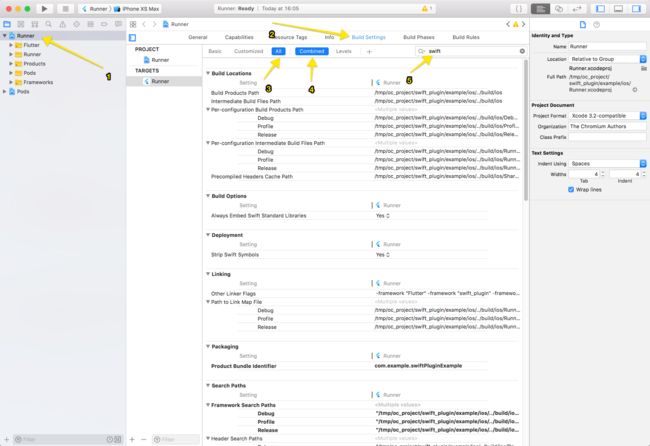Open the Location dropdown in inspector
The width and height of the screenshot is (650, 446).
click(x=607, y=59)
